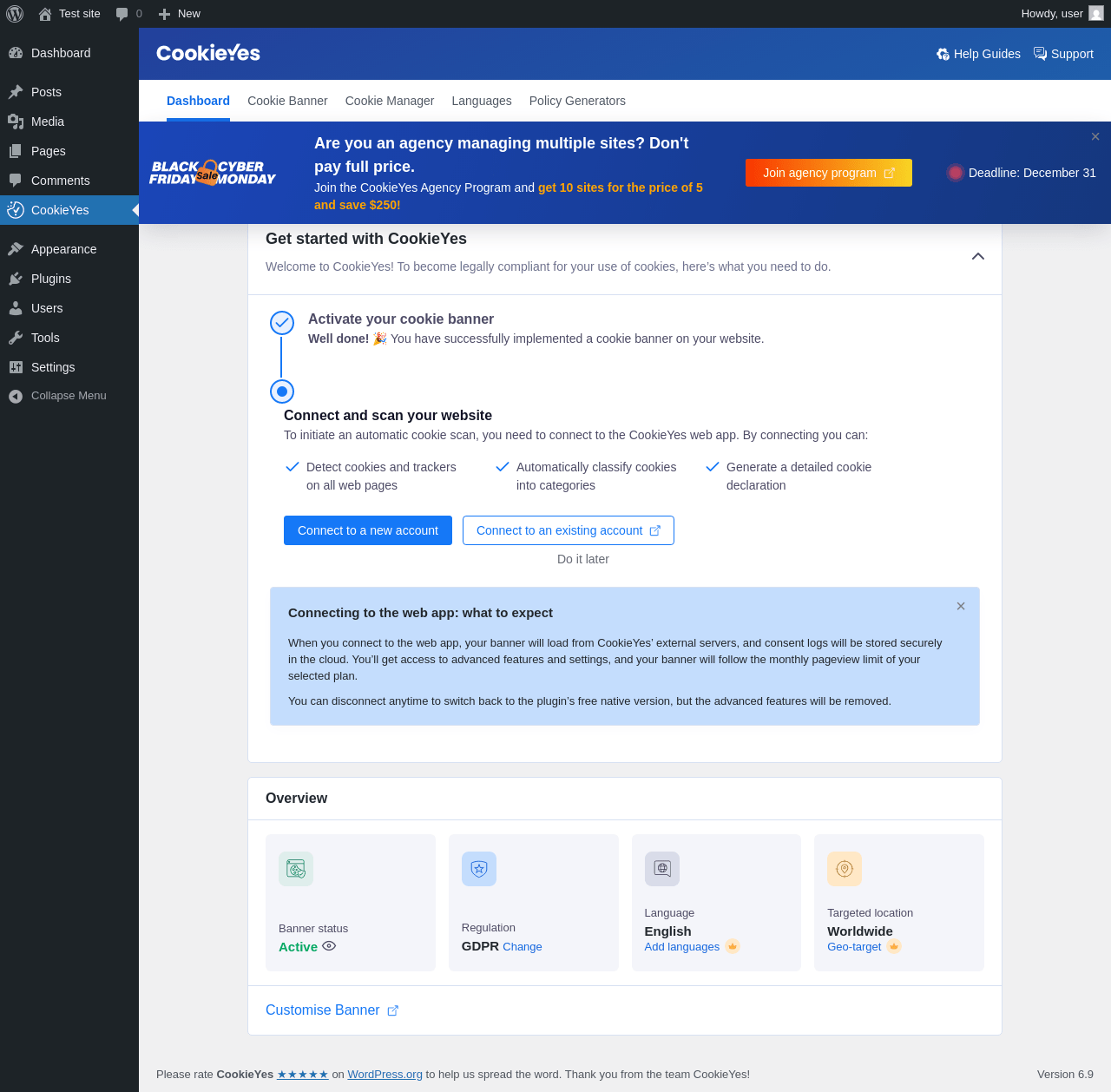
Task: Open the Policy Generators tab
Action: tap(577, 101)
